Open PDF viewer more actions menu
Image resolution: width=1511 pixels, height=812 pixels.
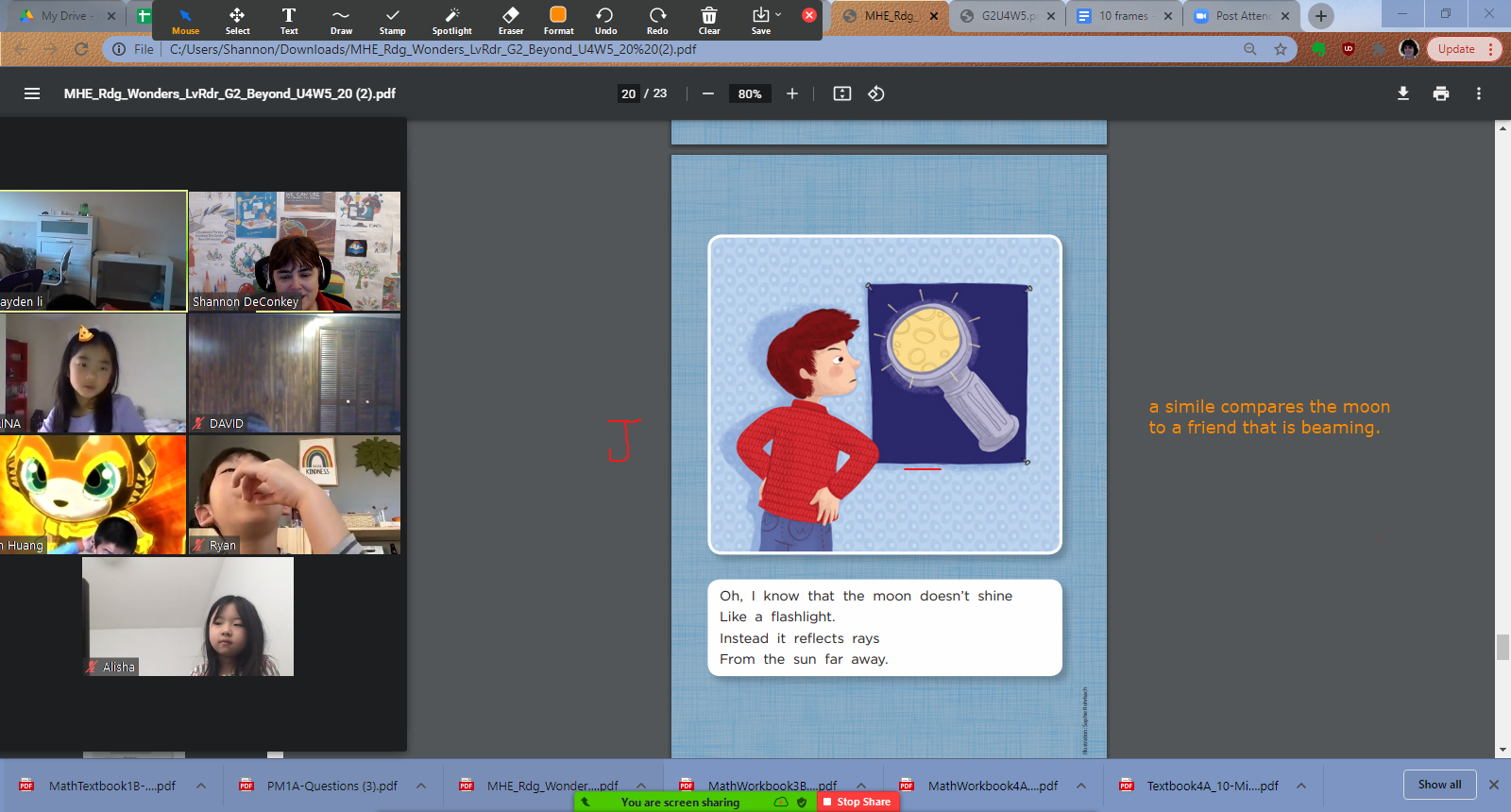pos(1479,93)
